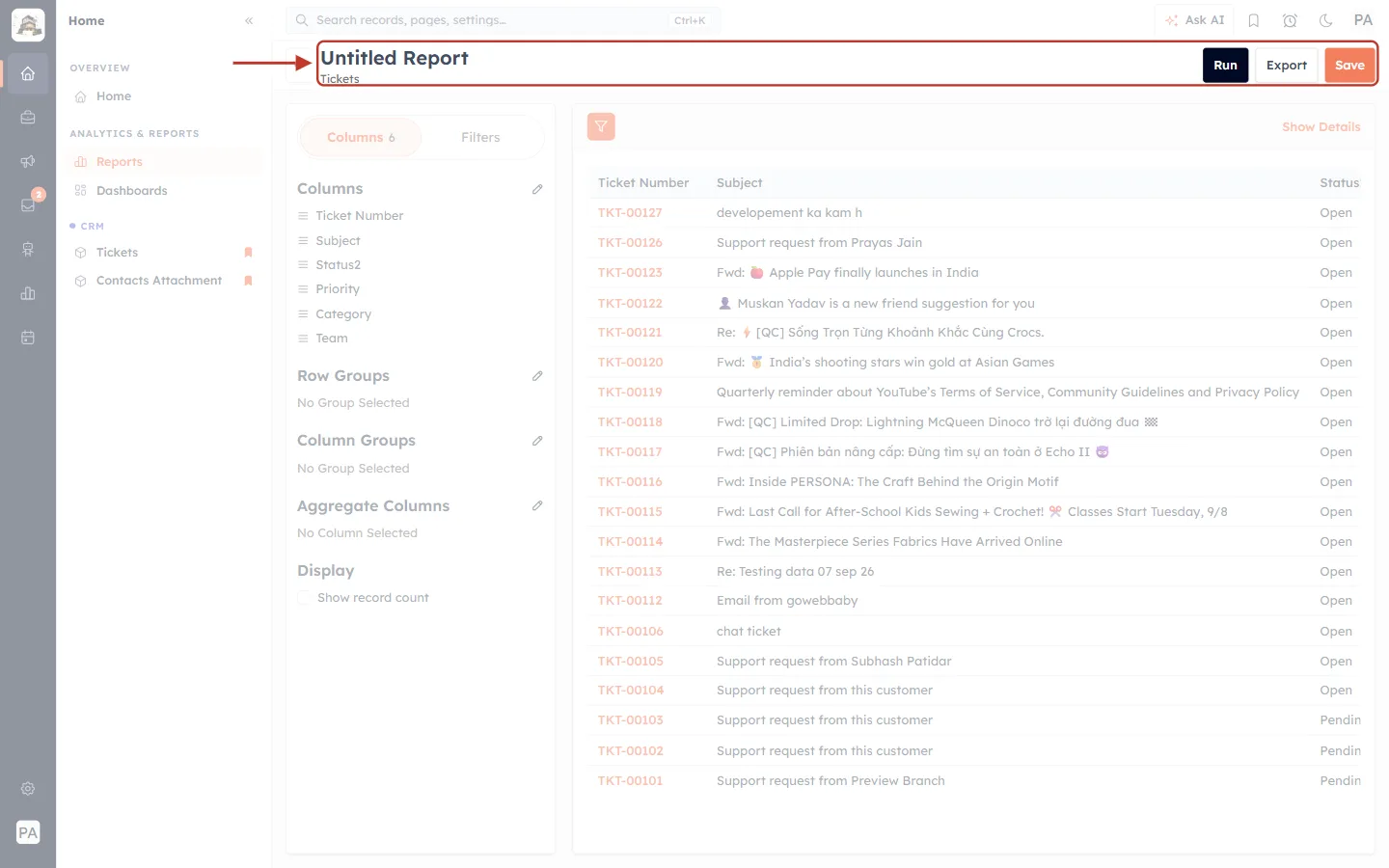
Task: Open the settings gear in left rail
Action: coord(28,788)
